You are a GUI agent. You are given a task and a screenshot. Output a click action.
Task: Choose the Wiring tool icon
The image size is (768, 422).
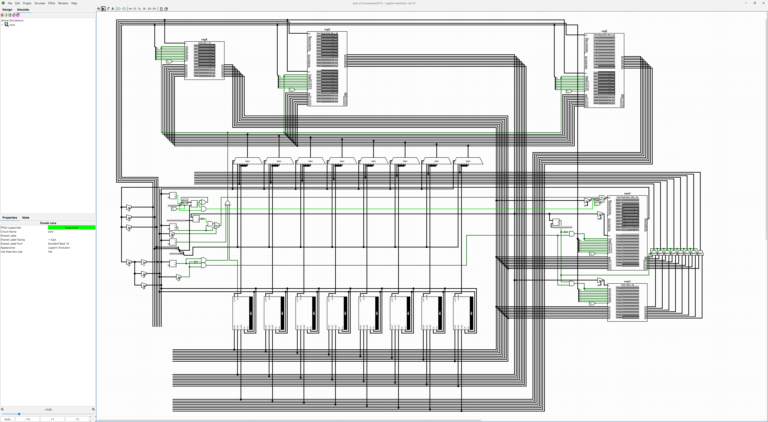(x=108, y=8)
